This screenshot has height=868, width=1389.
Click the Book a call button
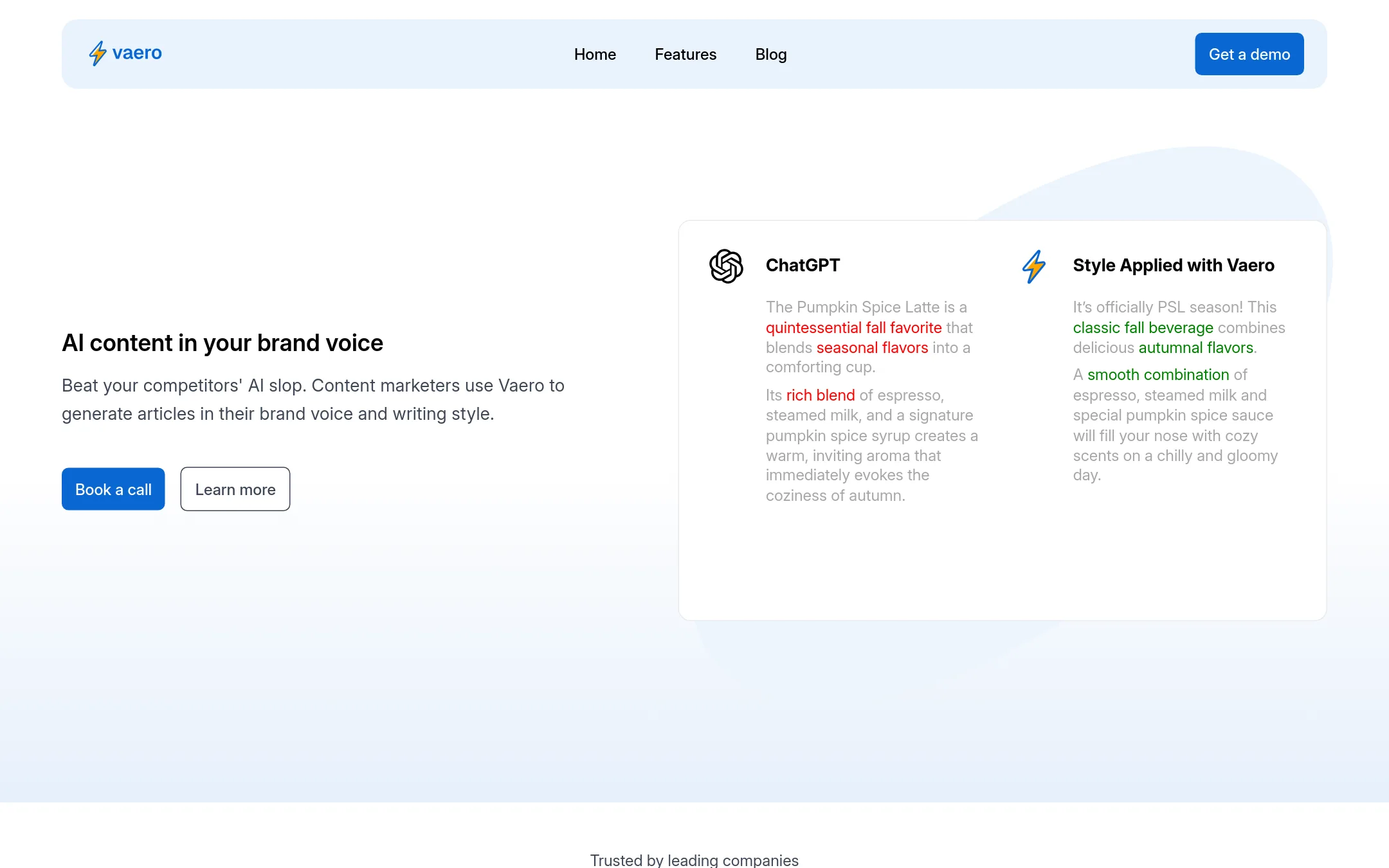[x=113, y=489]
